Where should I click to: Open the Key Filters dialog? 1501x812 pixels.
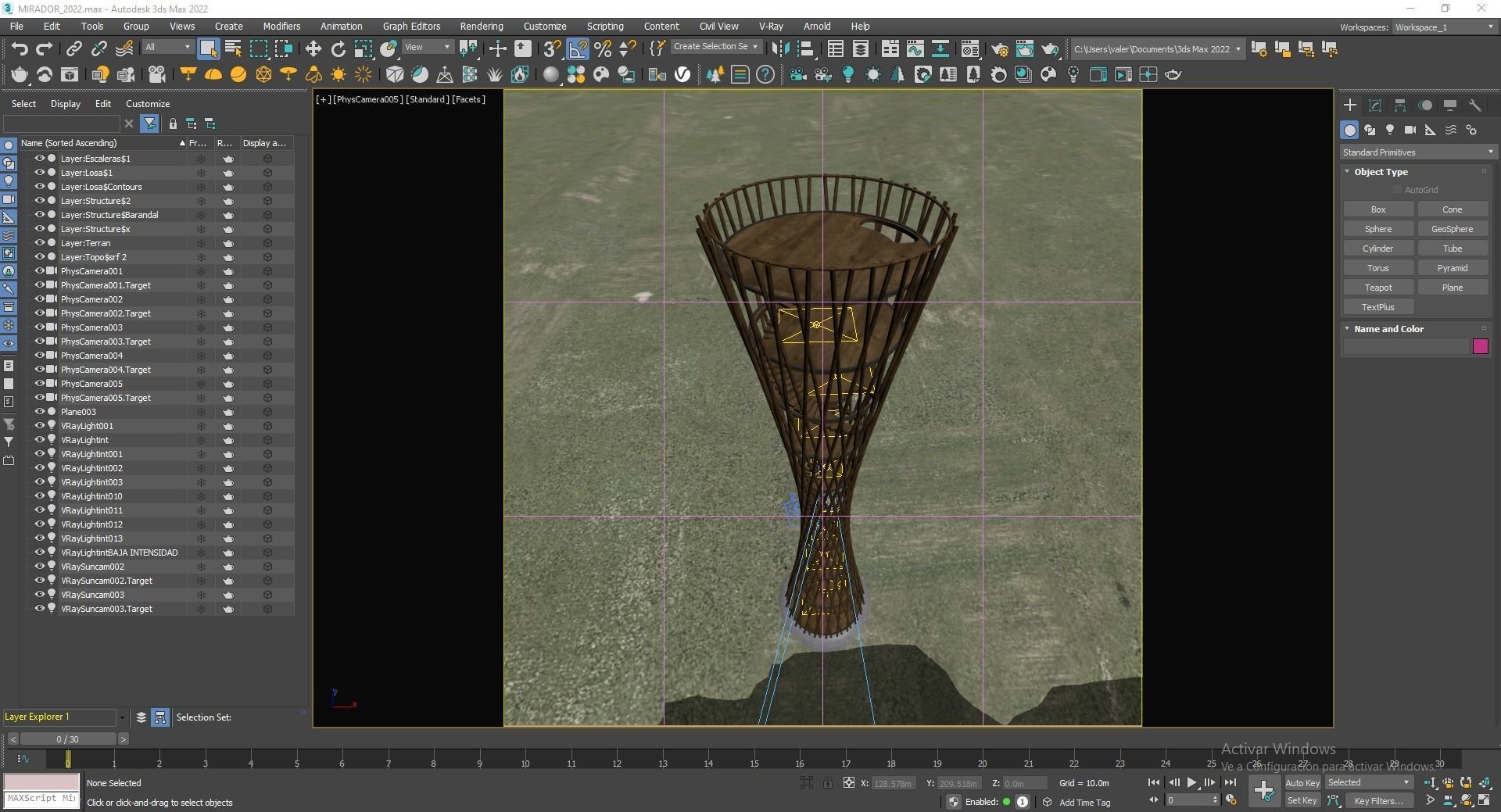tap(1378, 800)
